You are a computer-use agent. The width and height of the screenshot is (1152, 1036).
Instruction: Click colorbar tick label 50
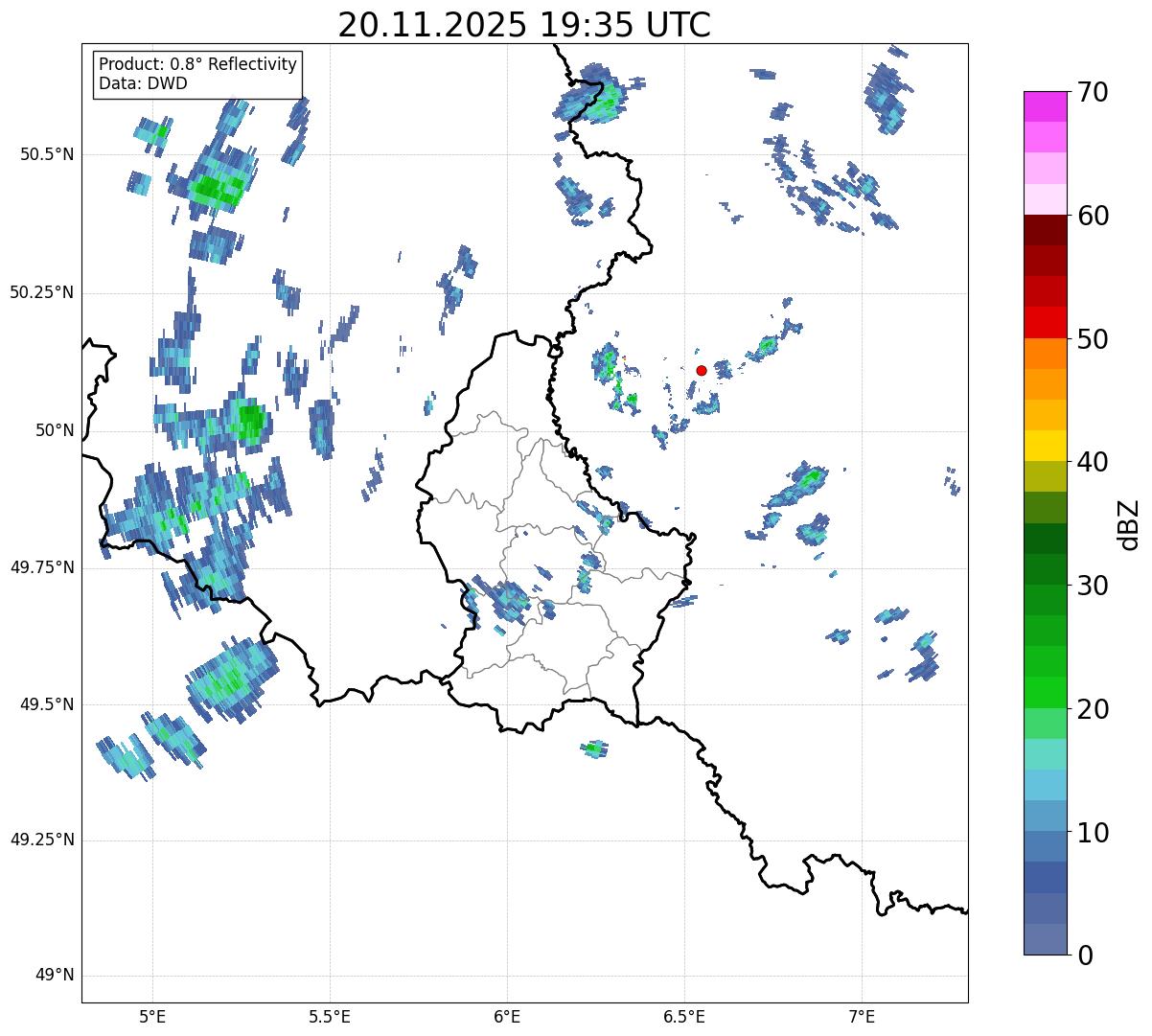tap(1093, 339)
